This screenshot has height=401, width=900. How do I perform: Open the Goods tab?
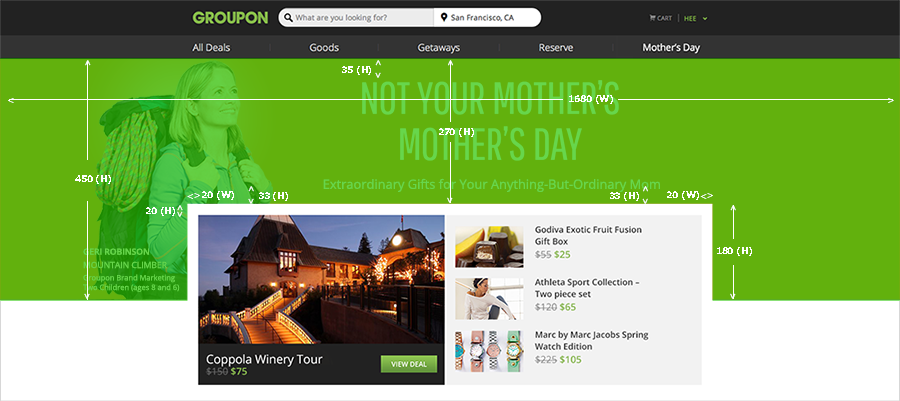(x=324, y=48)
